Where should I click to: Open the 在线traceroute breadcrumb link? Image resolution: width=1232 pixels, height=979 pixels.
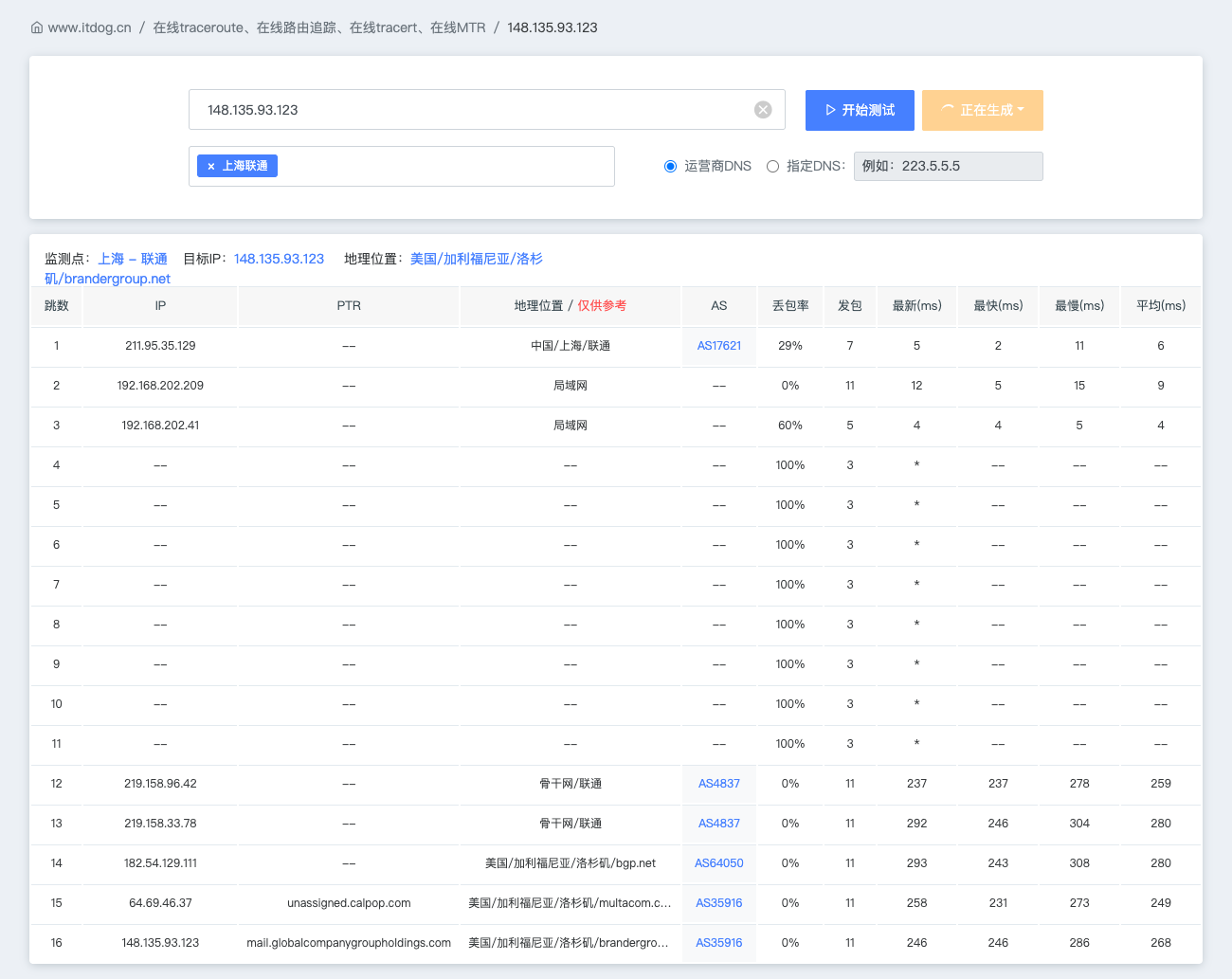319,27
